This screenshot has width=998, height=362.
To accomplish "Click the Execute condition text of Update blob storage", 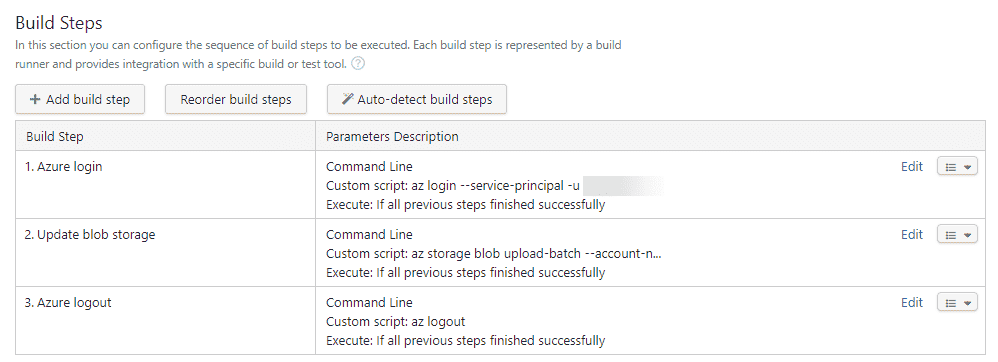I will tap(465, 273).
